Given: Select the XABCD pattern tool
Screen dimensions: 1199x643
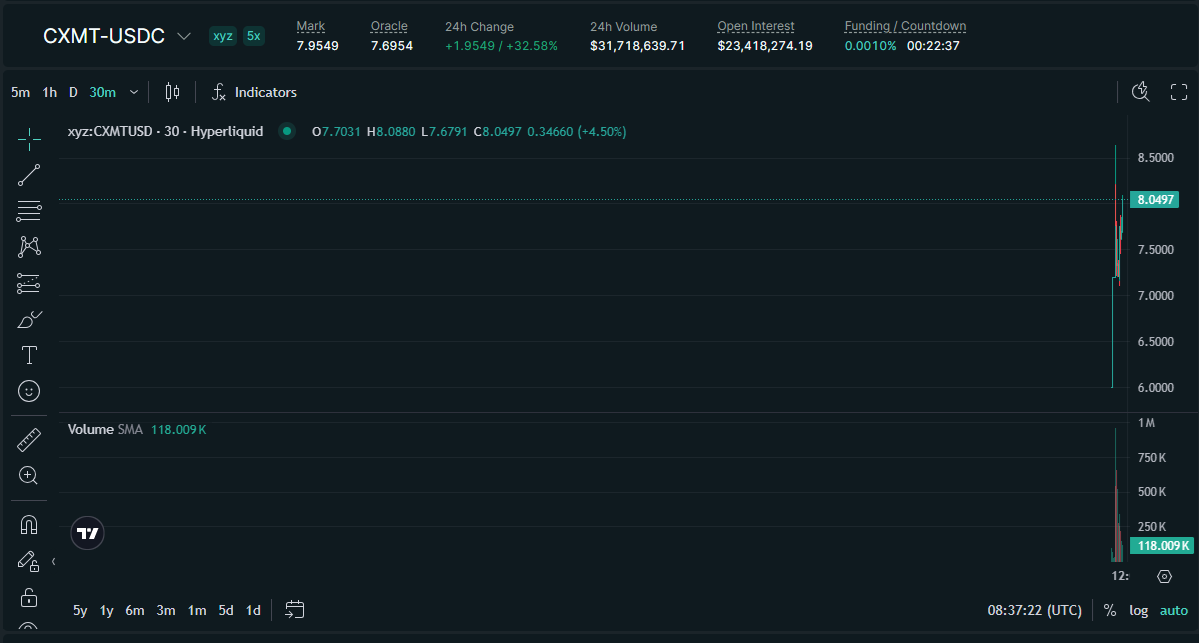Looking at the screenshot, I should tap(29, 246).
